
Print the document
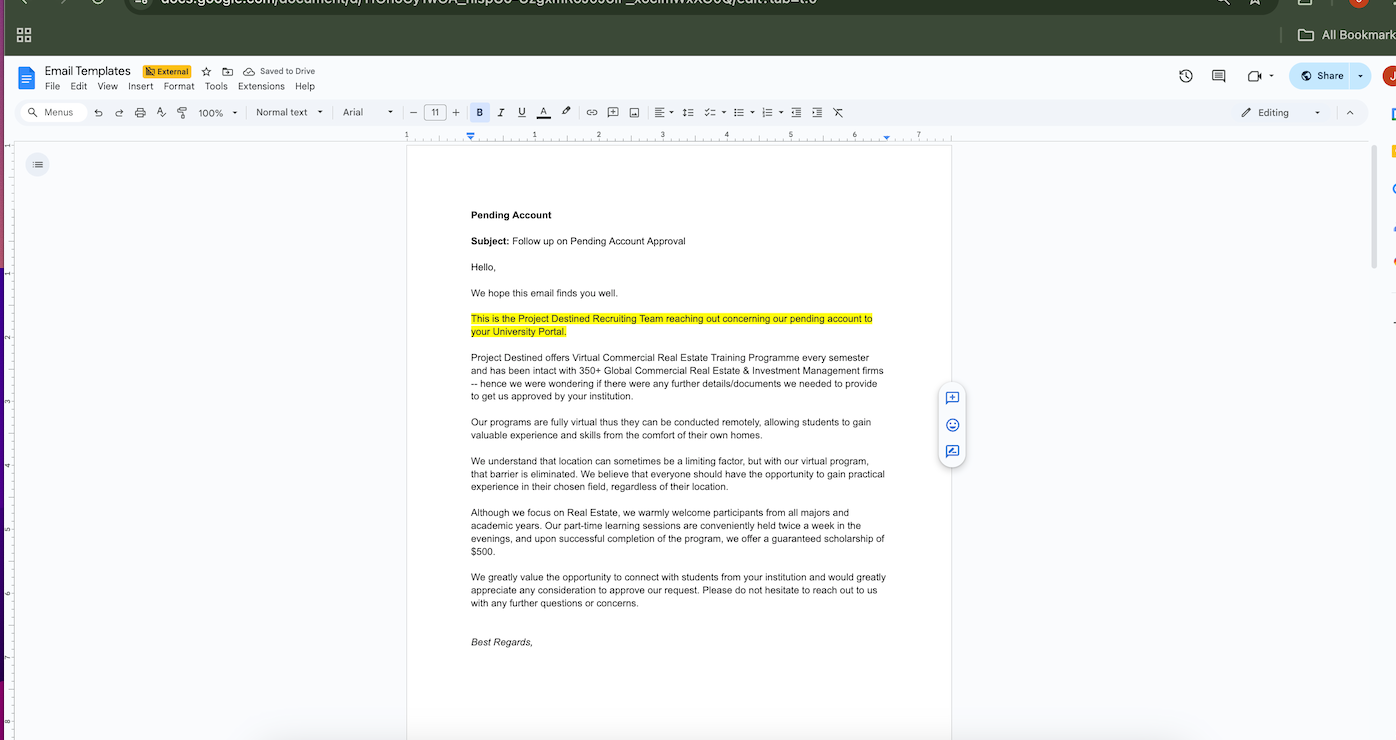coord(140,113)
